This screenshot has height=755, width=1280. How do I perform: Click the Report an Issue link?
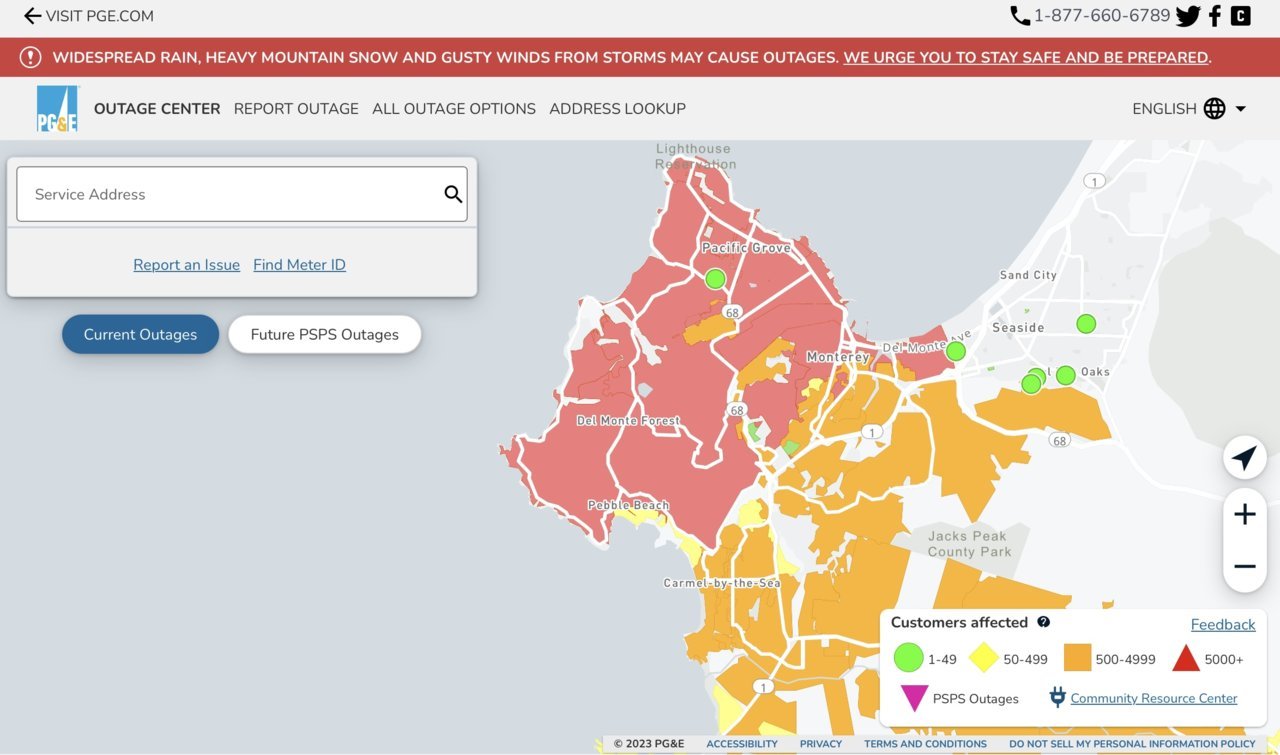tap(186, 265)
